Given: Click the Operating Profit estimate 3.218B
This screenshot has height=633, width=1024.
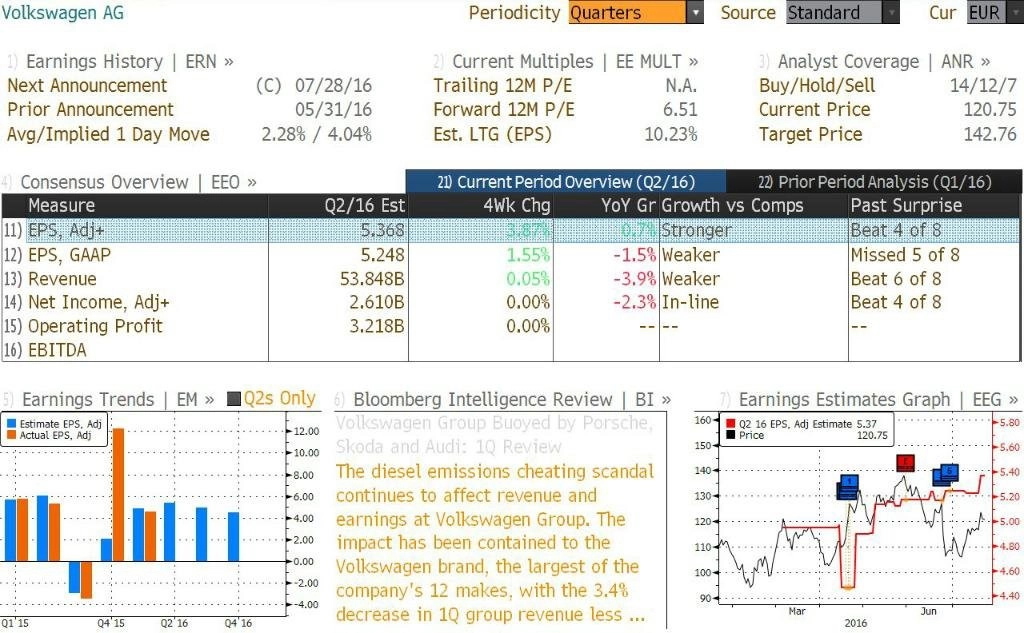Looking at the screenshot, I should (x=377, y=326).
